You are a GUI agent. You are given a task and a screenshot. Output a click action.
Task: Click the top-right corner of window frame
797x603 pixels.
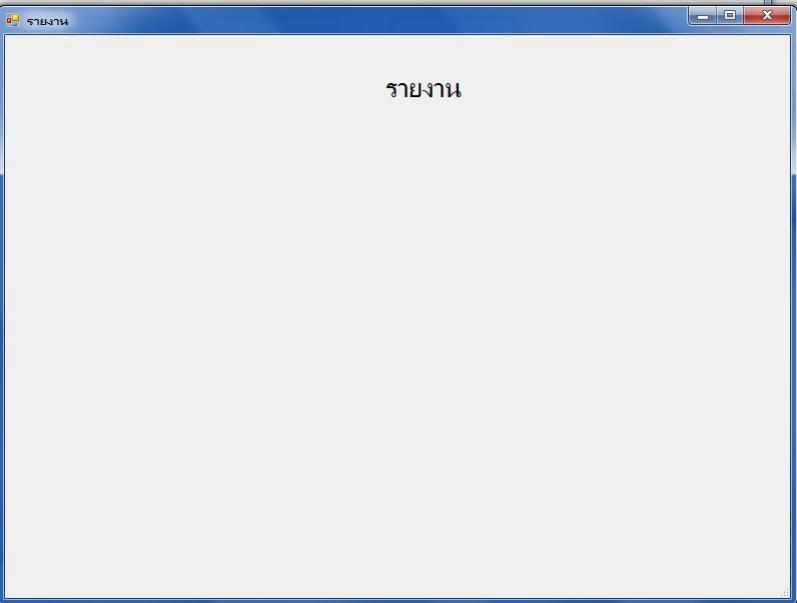[x=793, y=8]
